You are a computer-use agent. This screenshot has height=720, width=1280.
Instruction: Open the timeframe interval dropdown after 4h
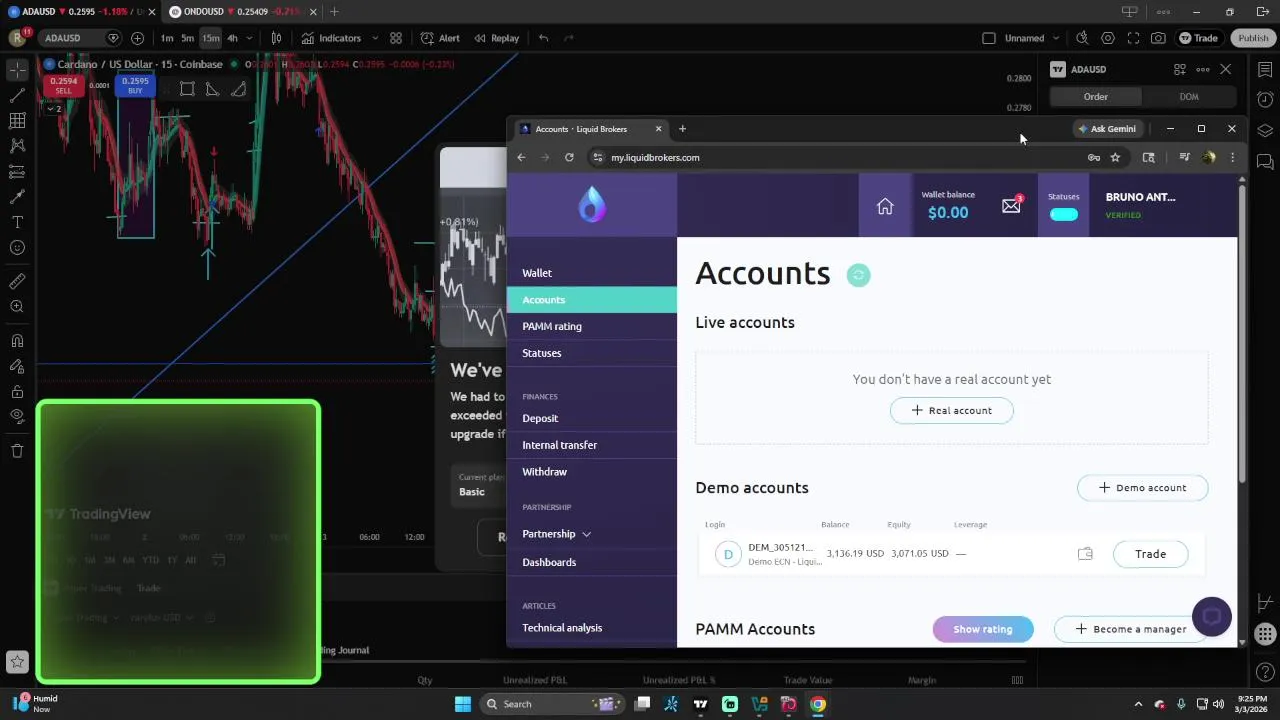[x=249, y=38]
